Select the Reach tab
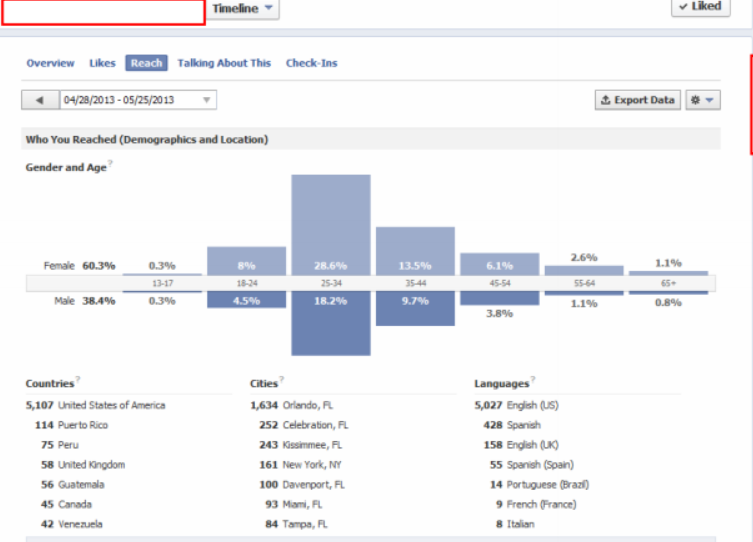Viewport: 753px width, 542px height. 146,63
